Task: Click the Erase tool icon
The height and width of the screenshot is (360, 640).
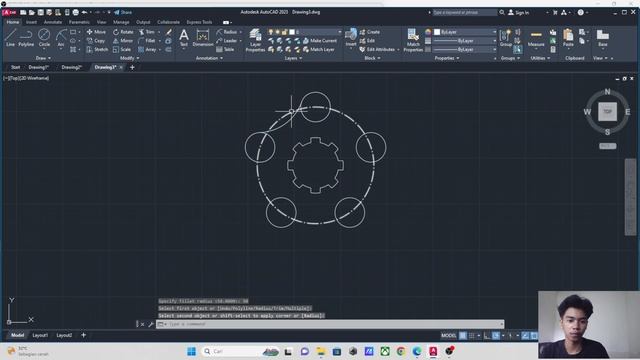Action: [169, 32]
